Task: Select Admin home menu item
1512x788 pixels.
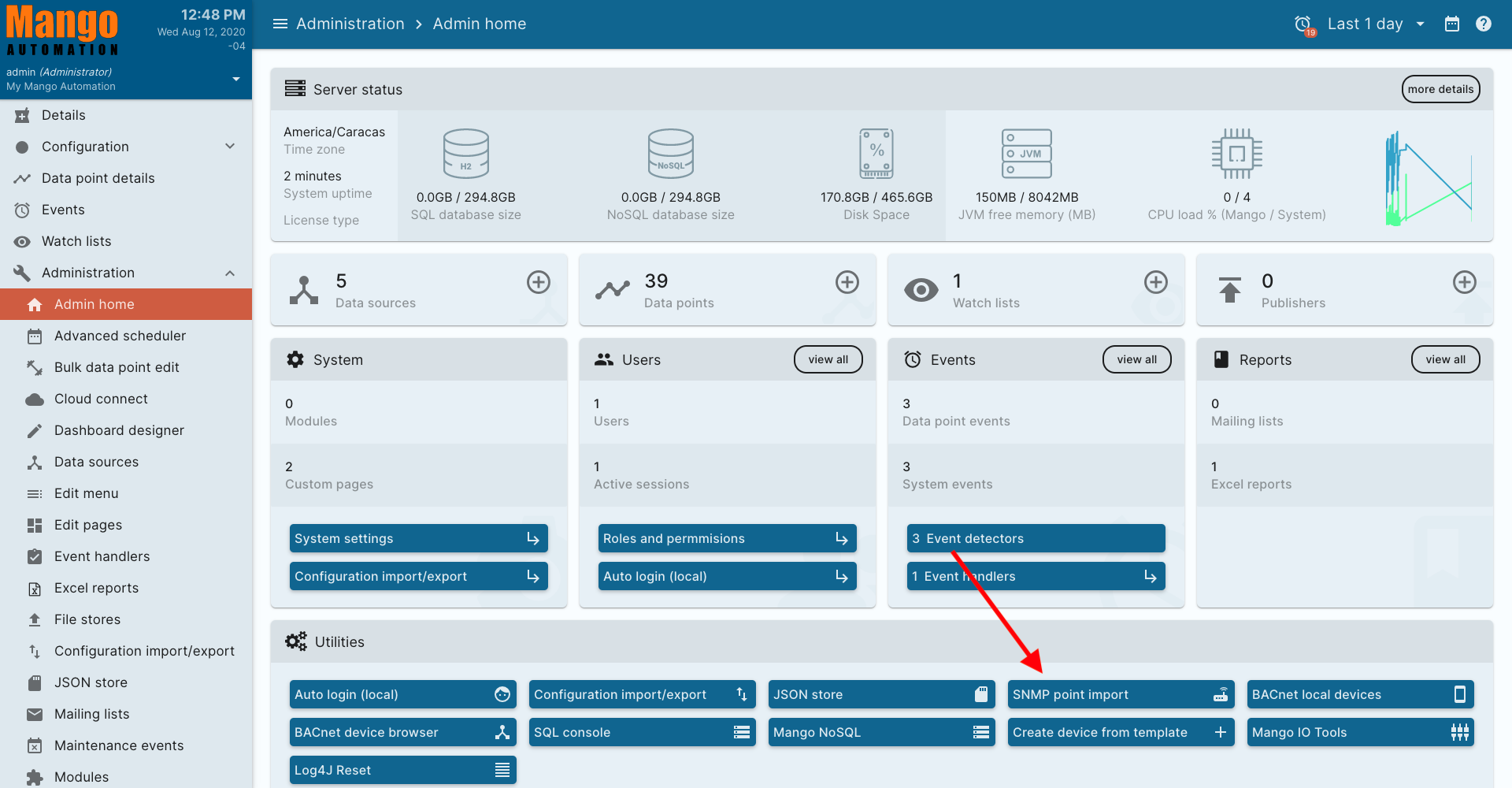Action: coord(126,304)
